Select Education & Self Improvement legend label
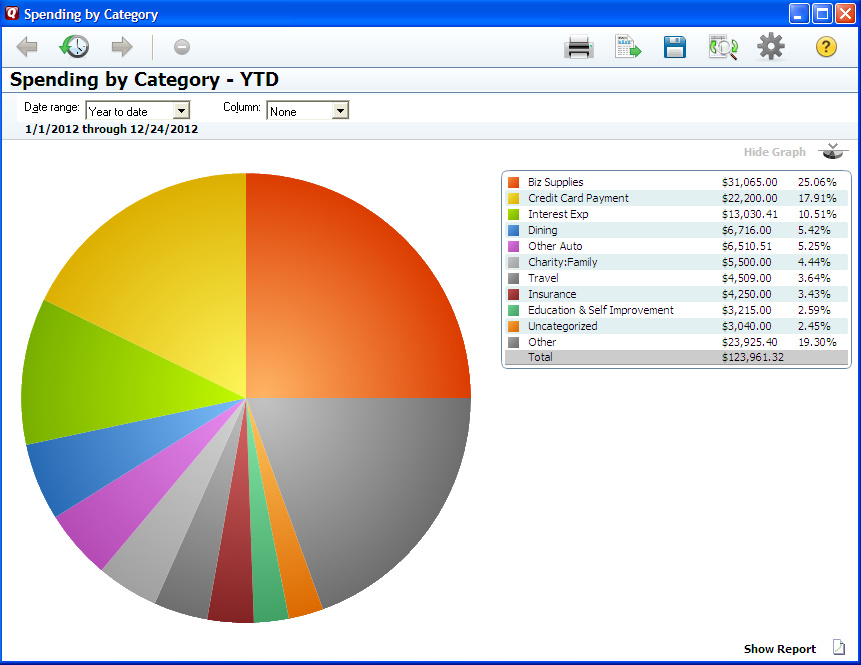Screen dimensions: 861x665 click(601, 310)
